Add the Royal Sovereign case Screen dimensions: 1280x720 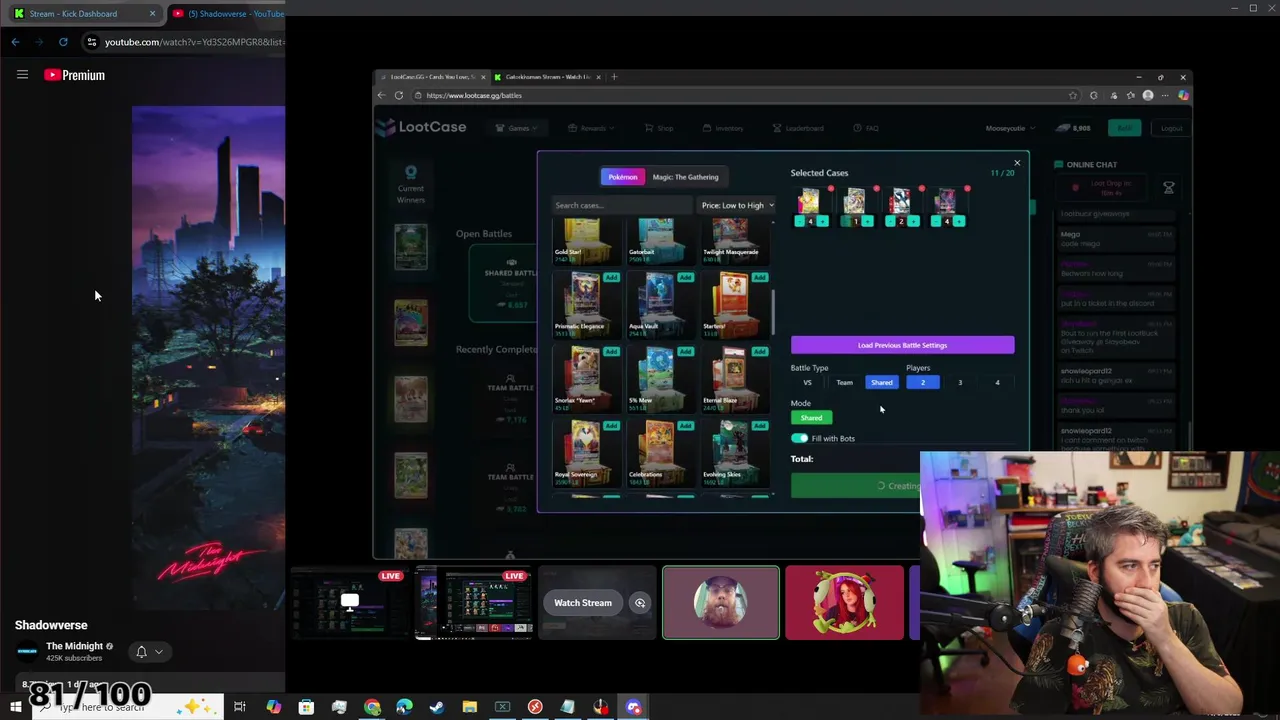point(611,425)
